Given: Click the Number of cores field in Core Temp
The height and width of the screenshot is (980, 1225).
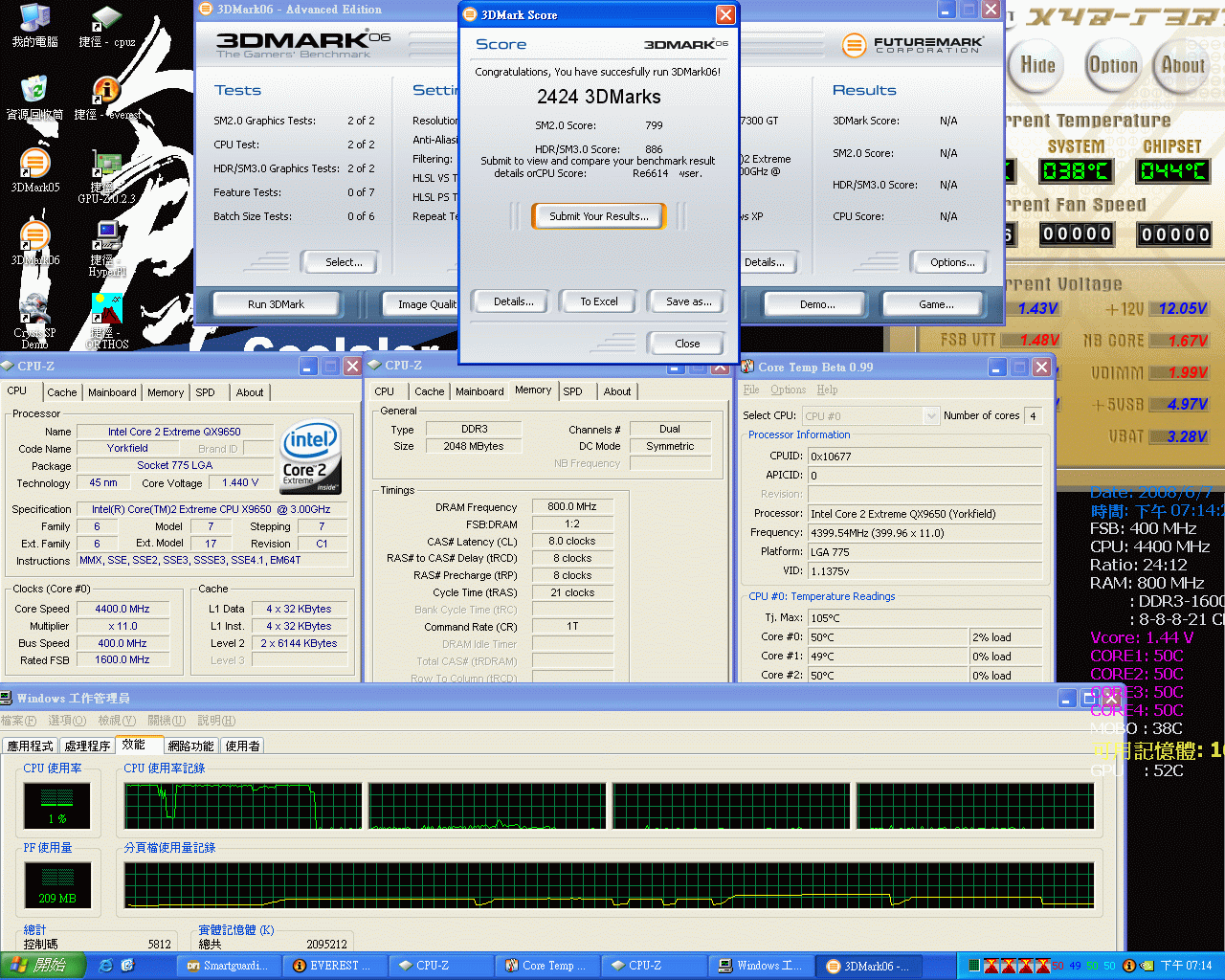Looking at the screenshot, I should click(1034, 415).
